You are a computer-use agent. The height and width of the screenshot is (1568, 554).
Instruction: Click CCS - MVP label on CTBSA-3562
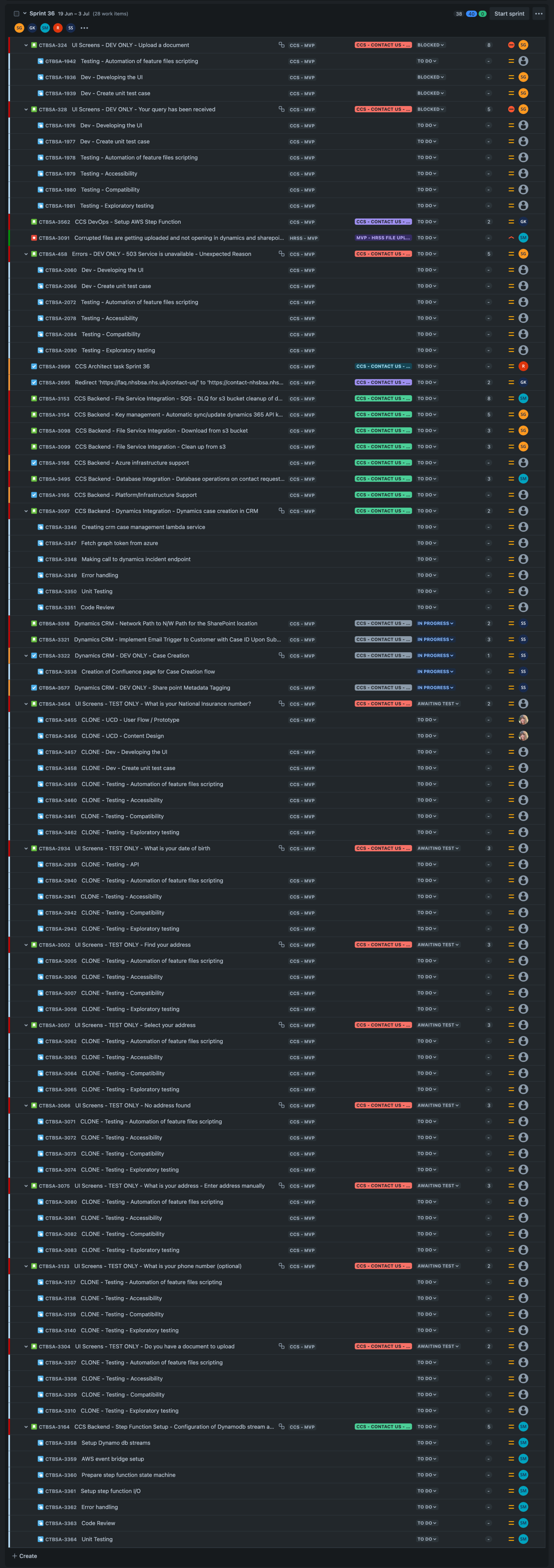click(x=302, y=222)
